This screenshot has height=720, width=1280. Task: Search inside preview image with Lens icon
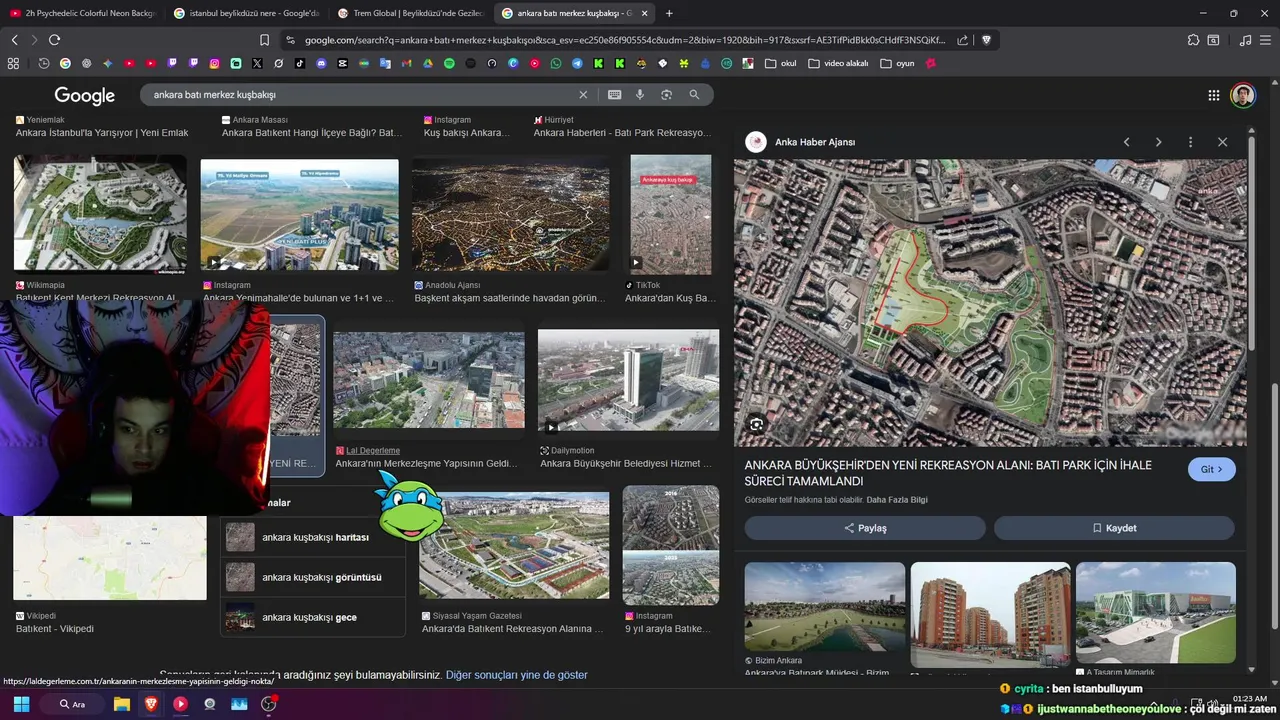[756, 424]
